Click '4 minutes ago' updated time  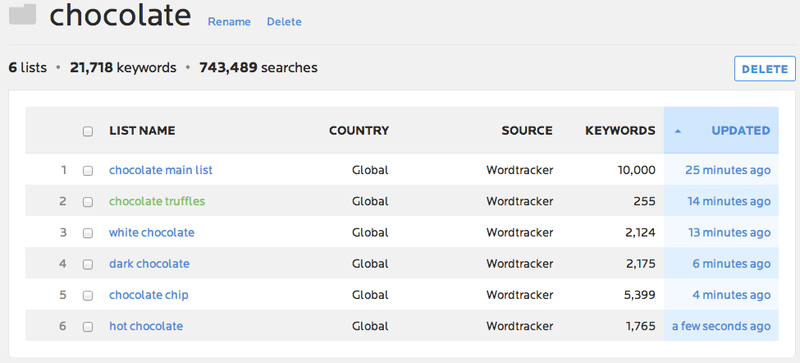pos(732,295)
